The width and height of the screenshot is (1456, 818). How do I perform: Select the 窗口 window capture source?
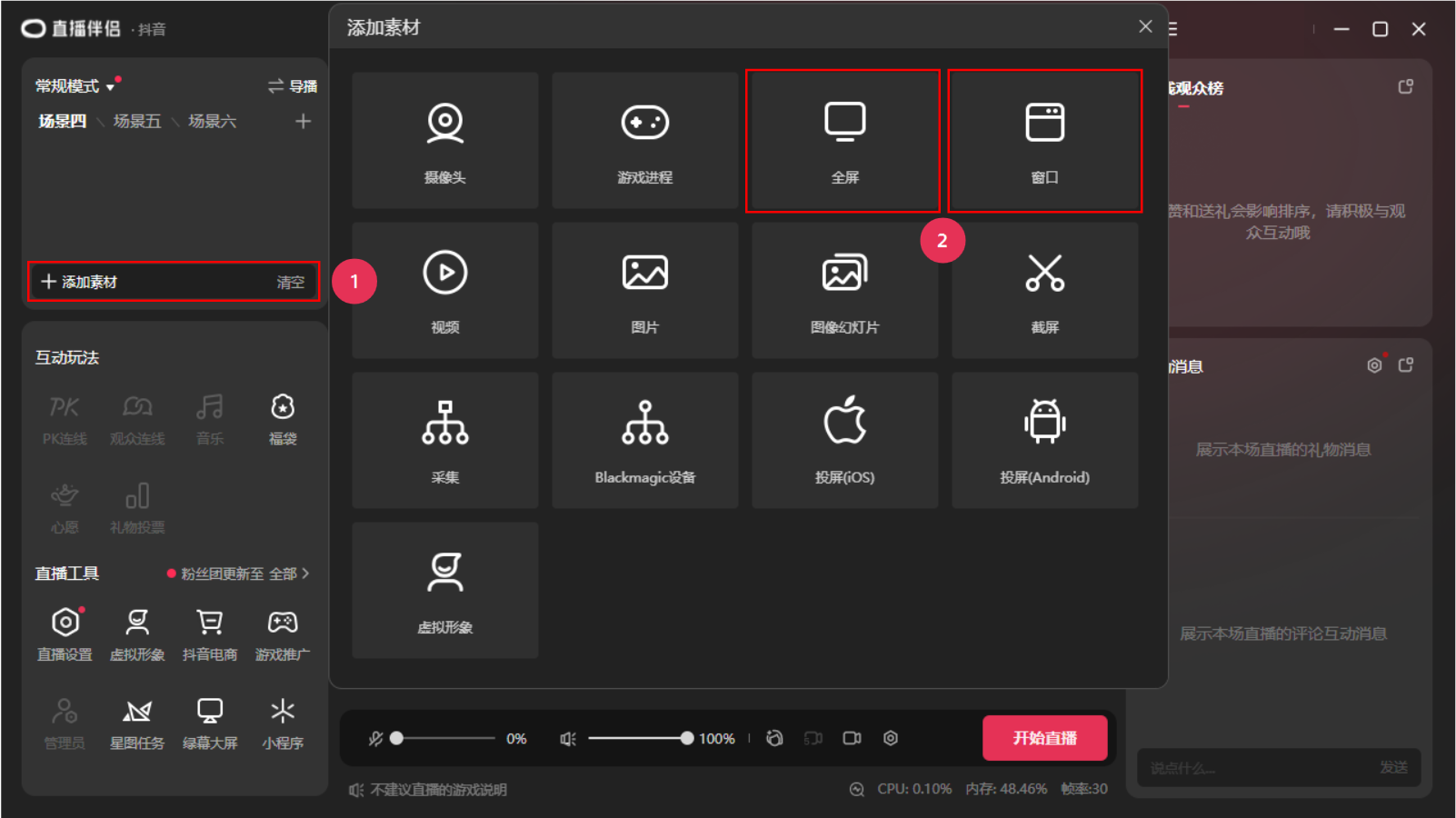point(1045,141)
